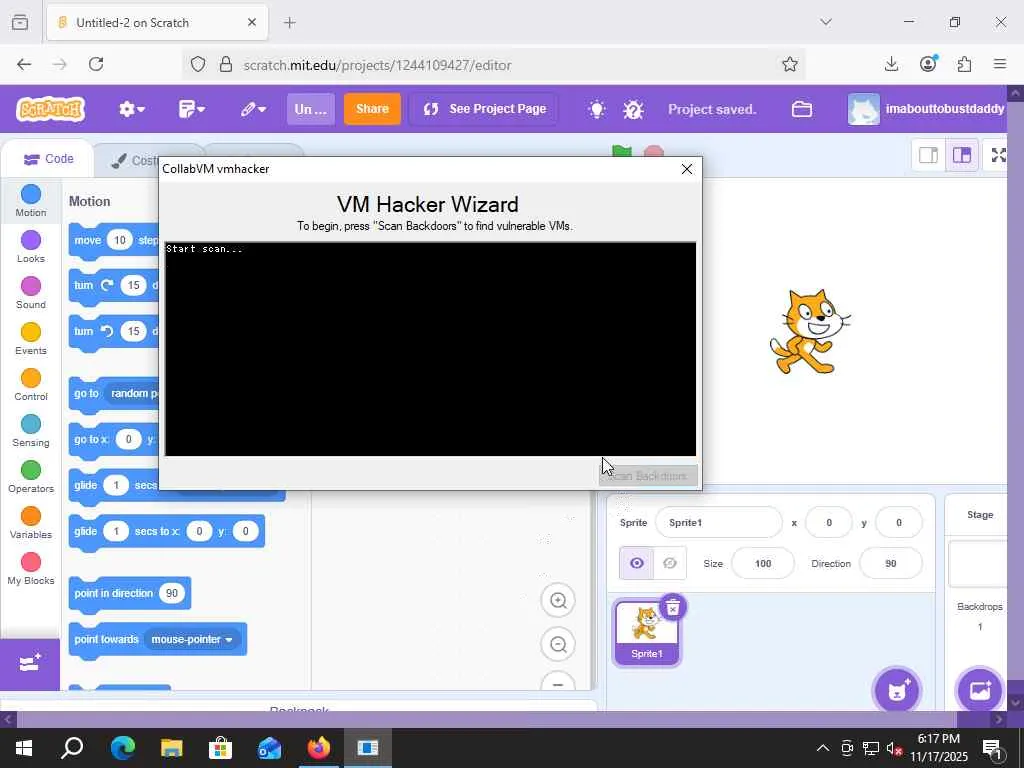Switch to the Code tab
The image size is (1024, 768).
tap(48, 159)
